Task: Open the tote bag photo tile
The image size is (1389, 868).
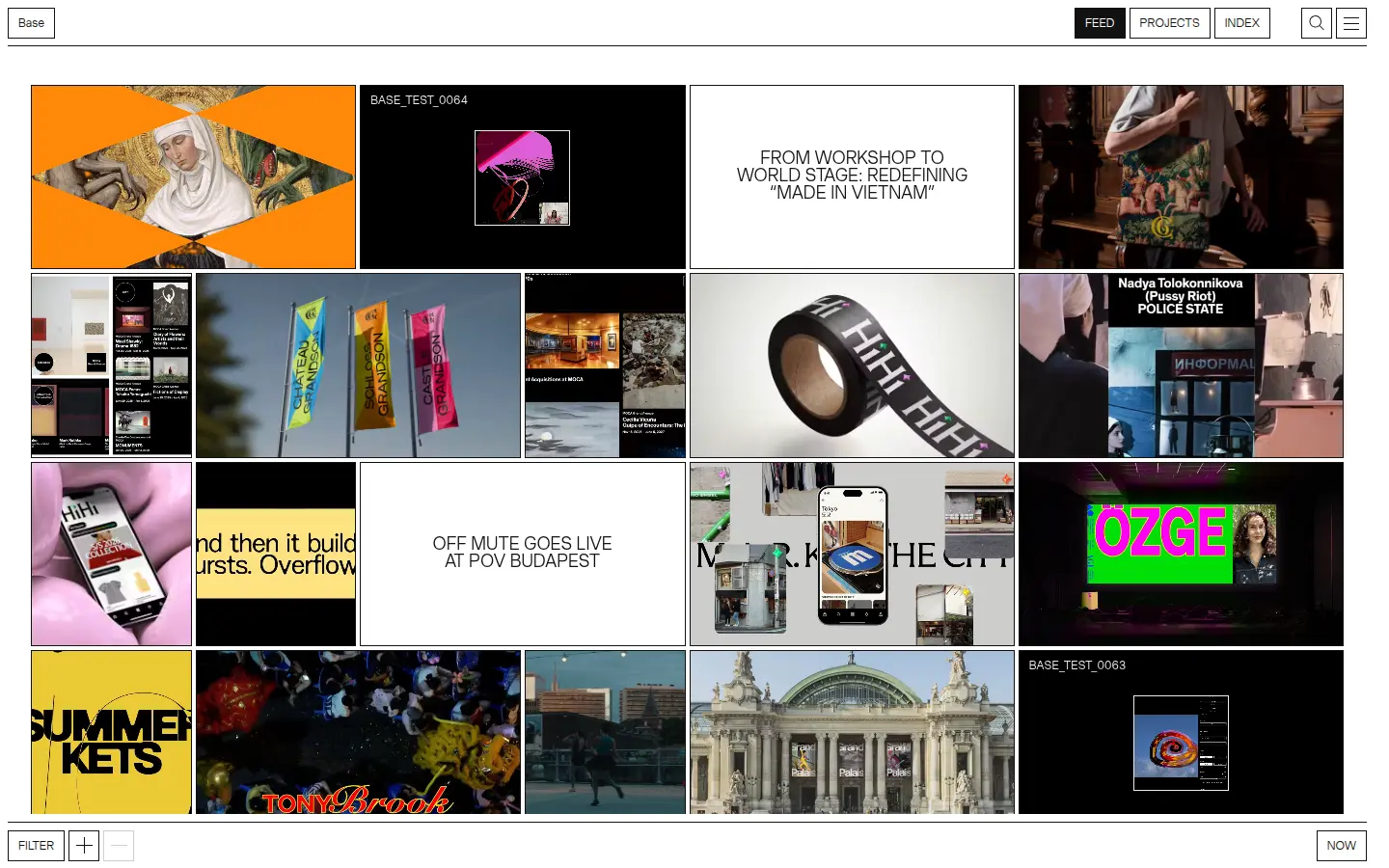Action: click(1181, 177)
